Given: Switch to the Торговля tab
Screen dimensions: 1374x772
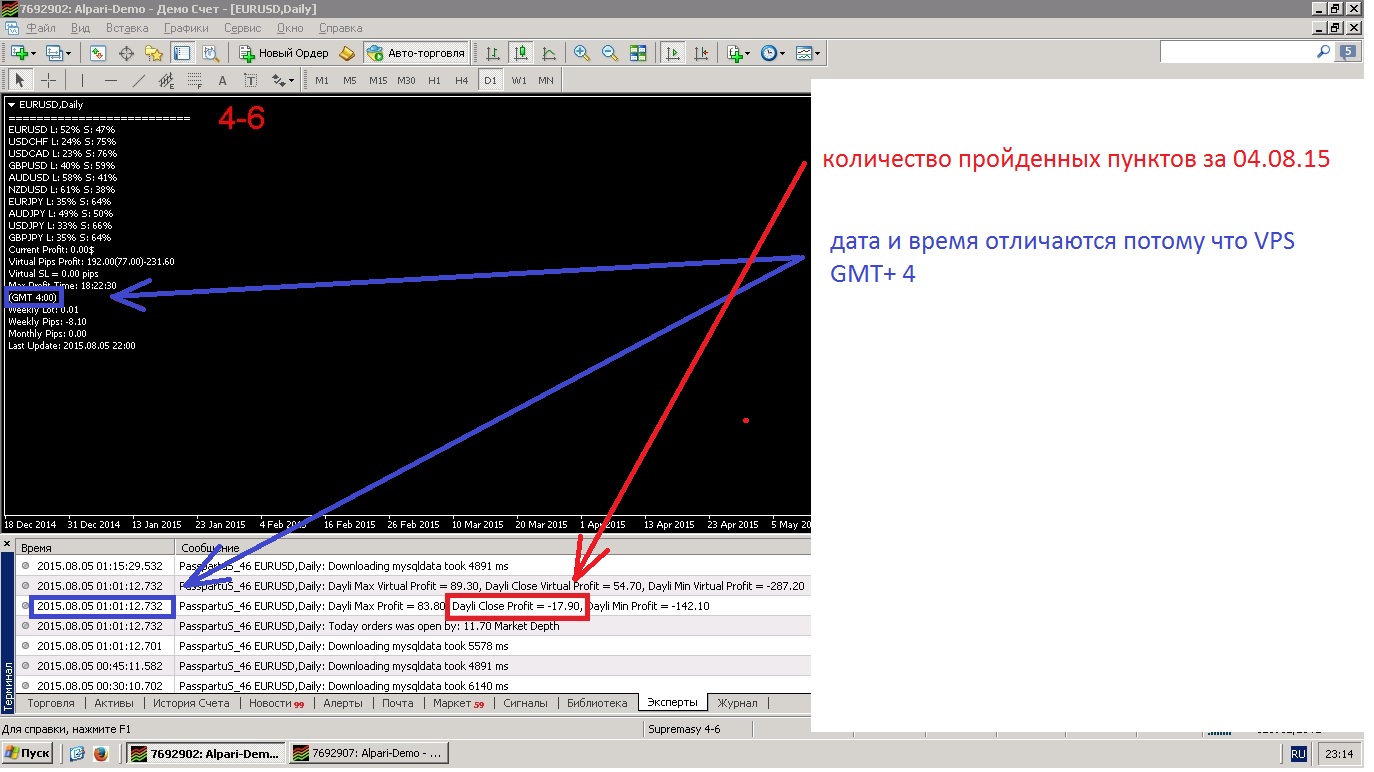Looking at the screenshot, I should [50, 703].
